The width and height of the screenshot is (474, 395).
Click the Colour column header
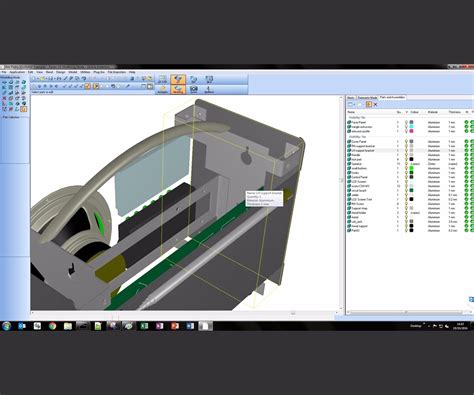pos(414,112)
